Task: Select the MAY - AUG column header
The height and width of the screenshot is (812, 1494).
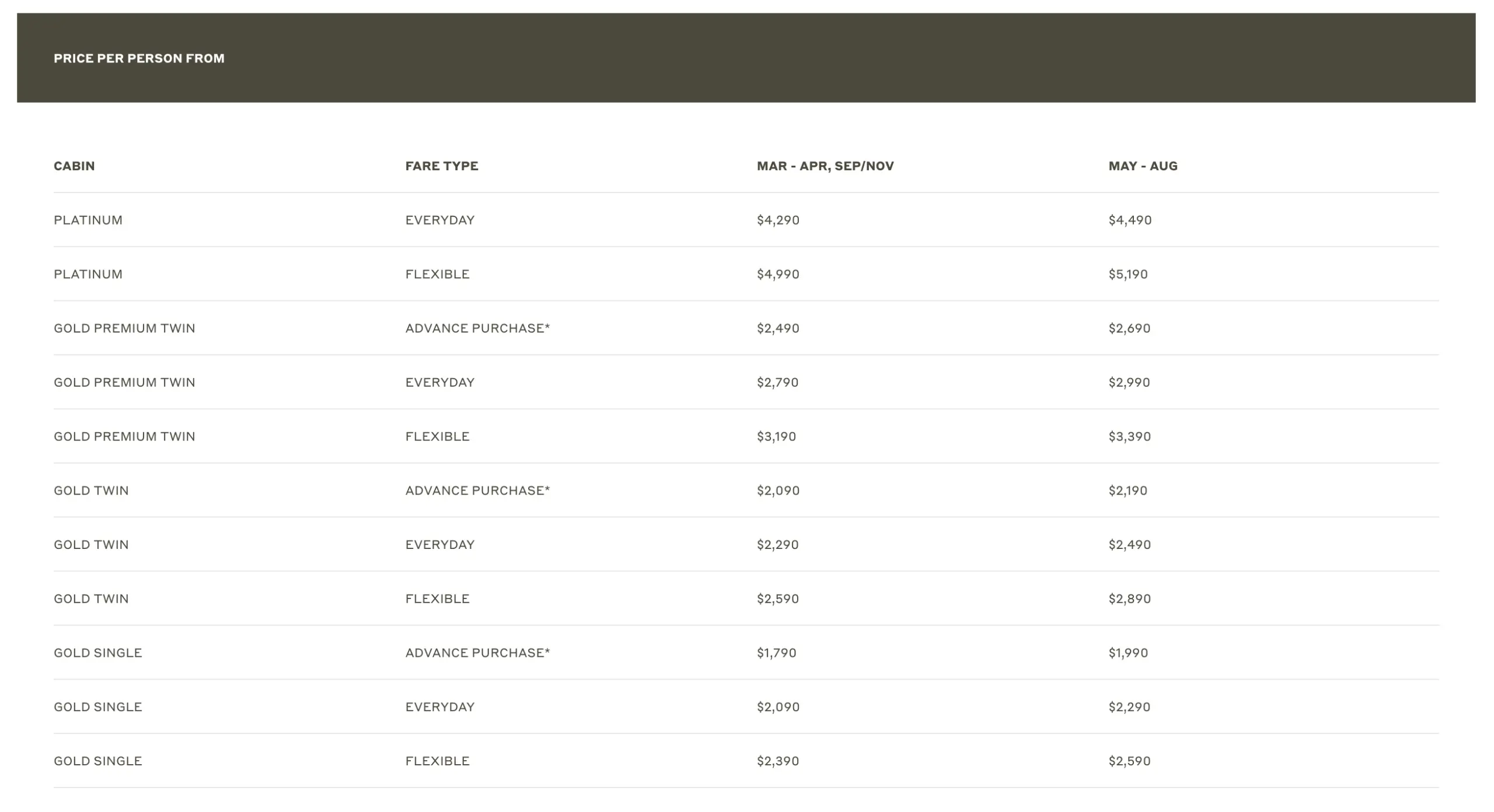Action: coord(1143,166)
